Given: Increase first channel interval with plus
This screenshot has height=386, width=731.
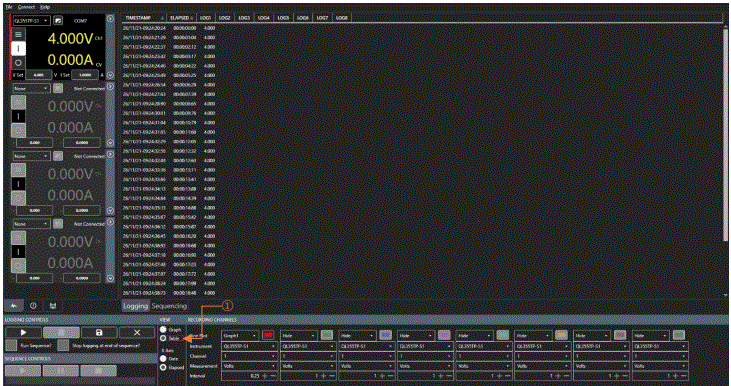Looking at the screenshot, I should pyautogui.click(x=265, y=375).
